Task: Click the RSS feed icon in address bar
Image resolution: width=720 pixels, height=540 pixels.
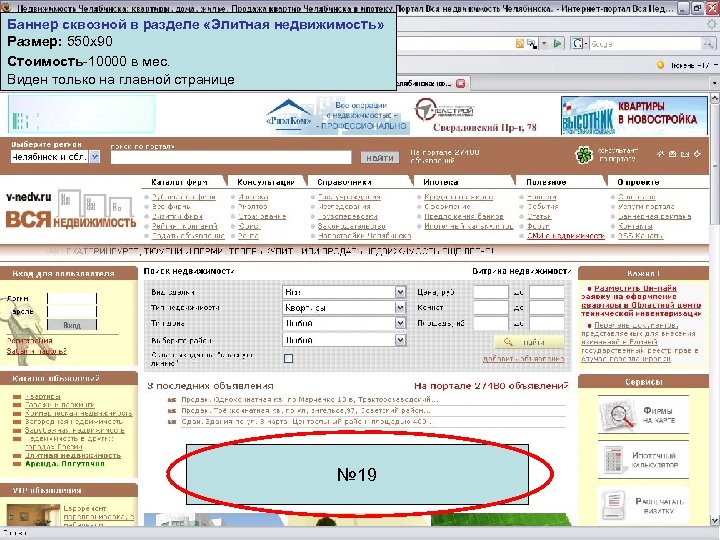Action: pos(520,44)
